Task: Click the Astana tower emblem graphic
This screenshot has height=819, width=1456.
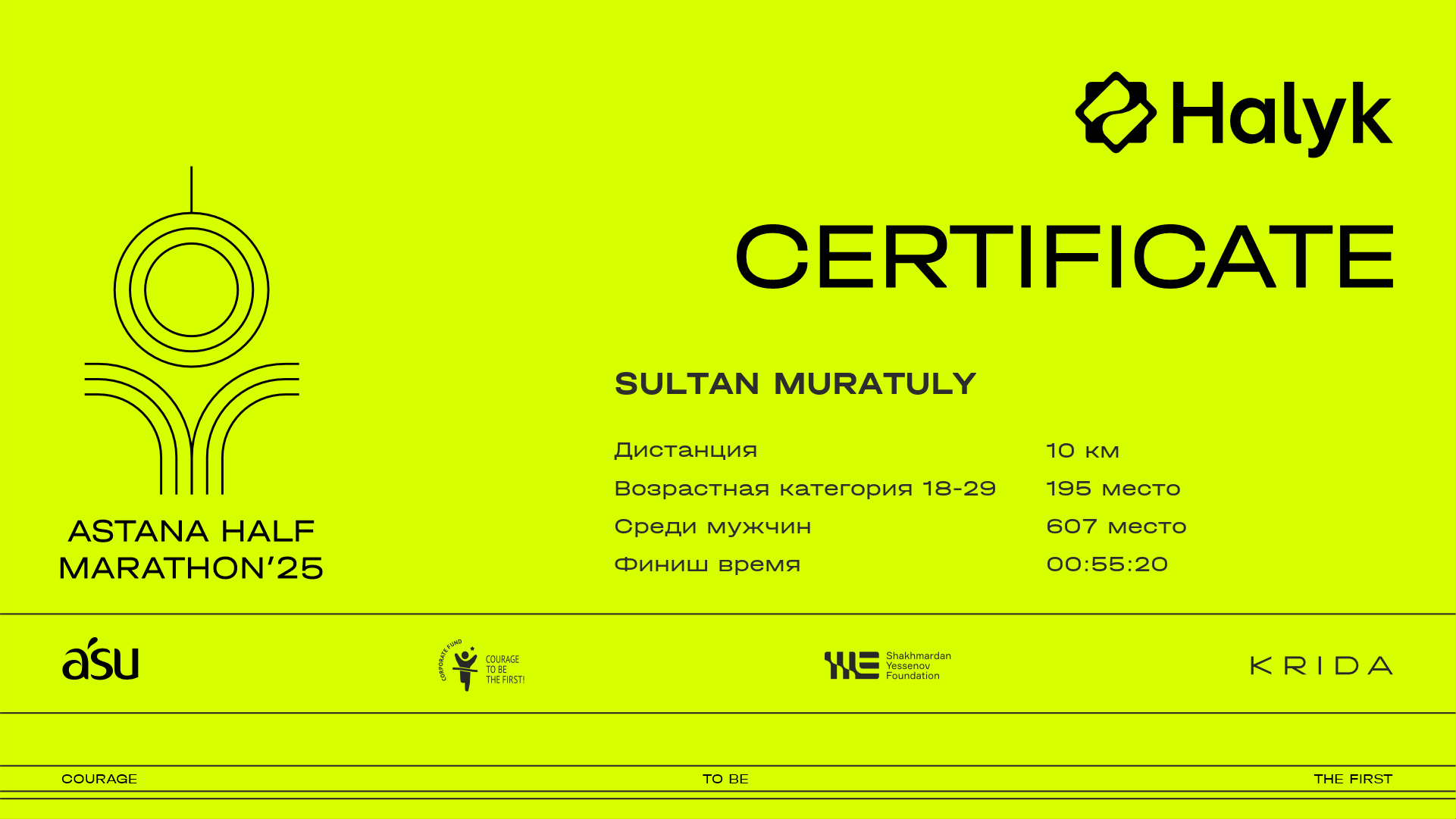Action: coord(192,331)
